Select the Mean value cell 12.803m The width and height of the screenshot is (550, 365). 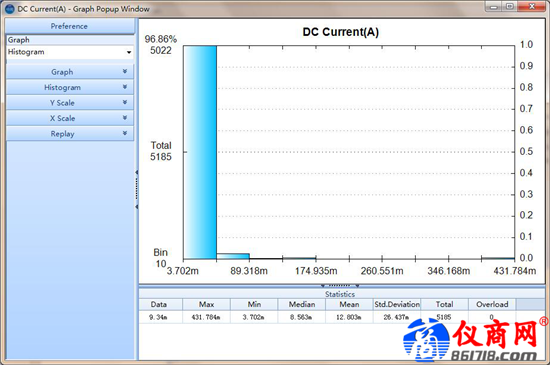tap(349, 317)
